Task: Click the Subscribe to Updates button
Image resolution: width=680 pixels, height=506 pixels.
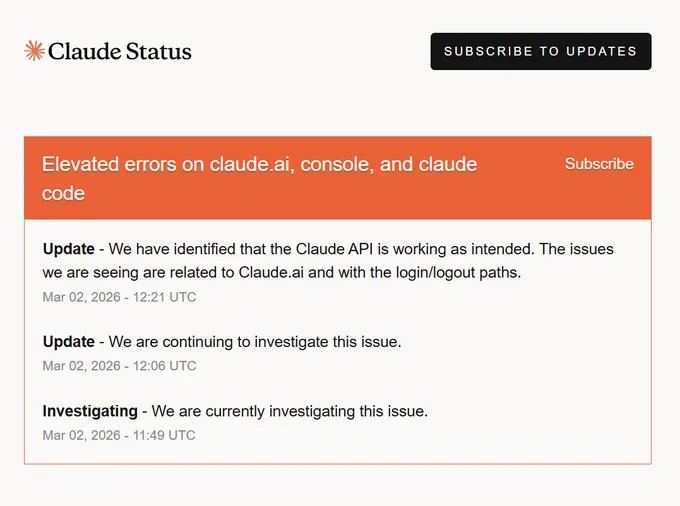Action: pos(541,51)
